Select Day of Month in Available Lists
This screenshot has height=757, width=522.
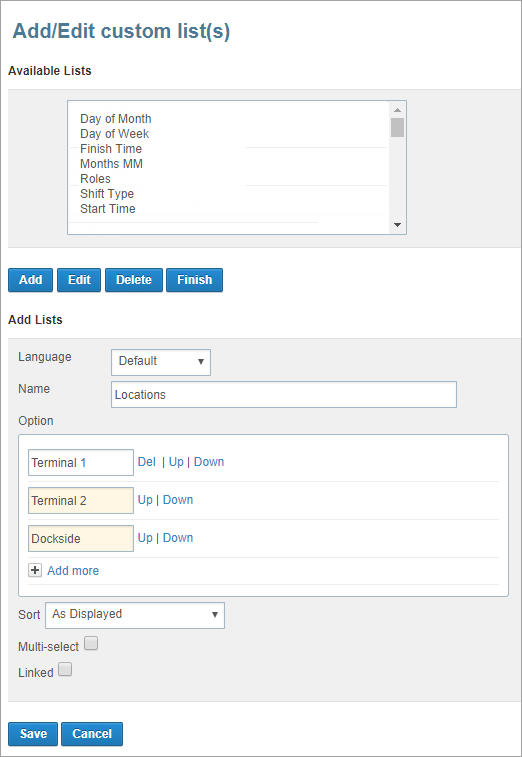(116, 119)
